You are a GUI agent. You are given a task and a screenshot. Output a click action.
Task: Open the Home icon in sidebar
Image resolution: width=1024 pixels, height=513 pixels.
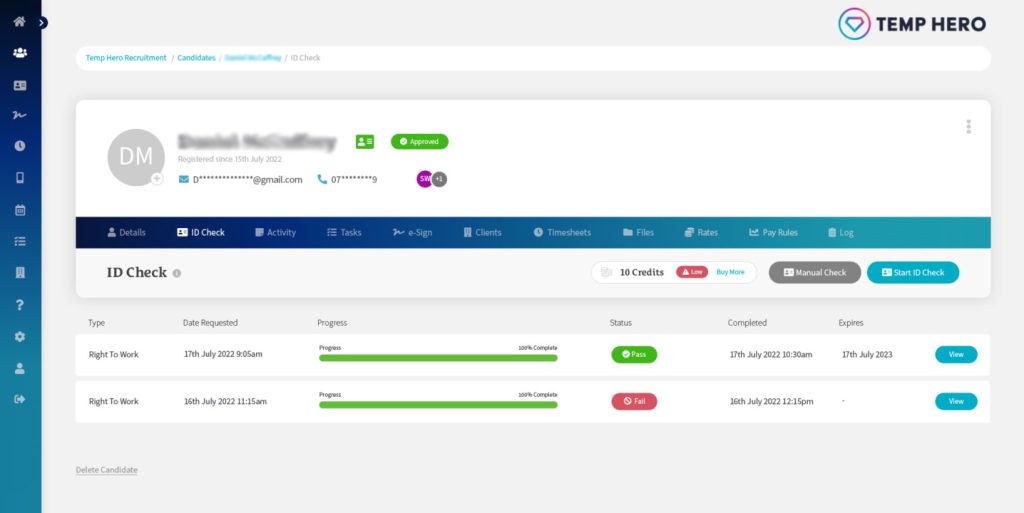coord(20,22)
